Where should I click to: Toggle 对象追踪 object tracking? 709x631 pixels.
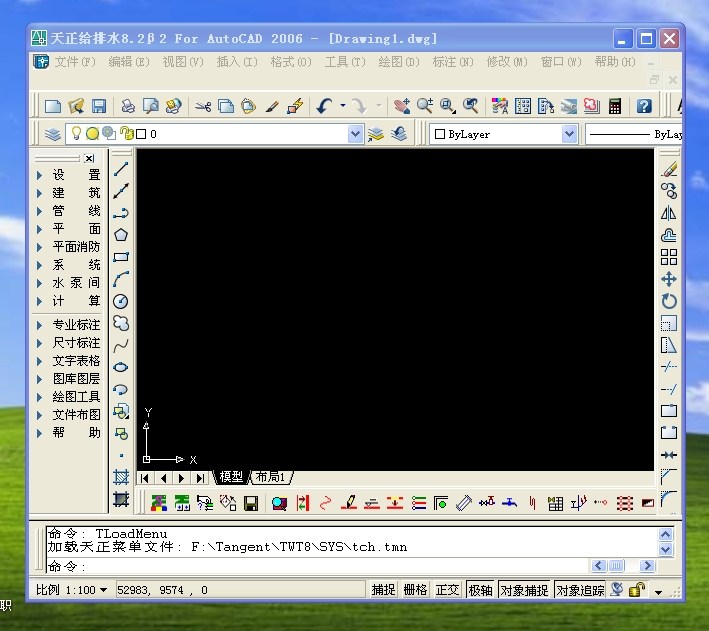(x=580, y=590)
